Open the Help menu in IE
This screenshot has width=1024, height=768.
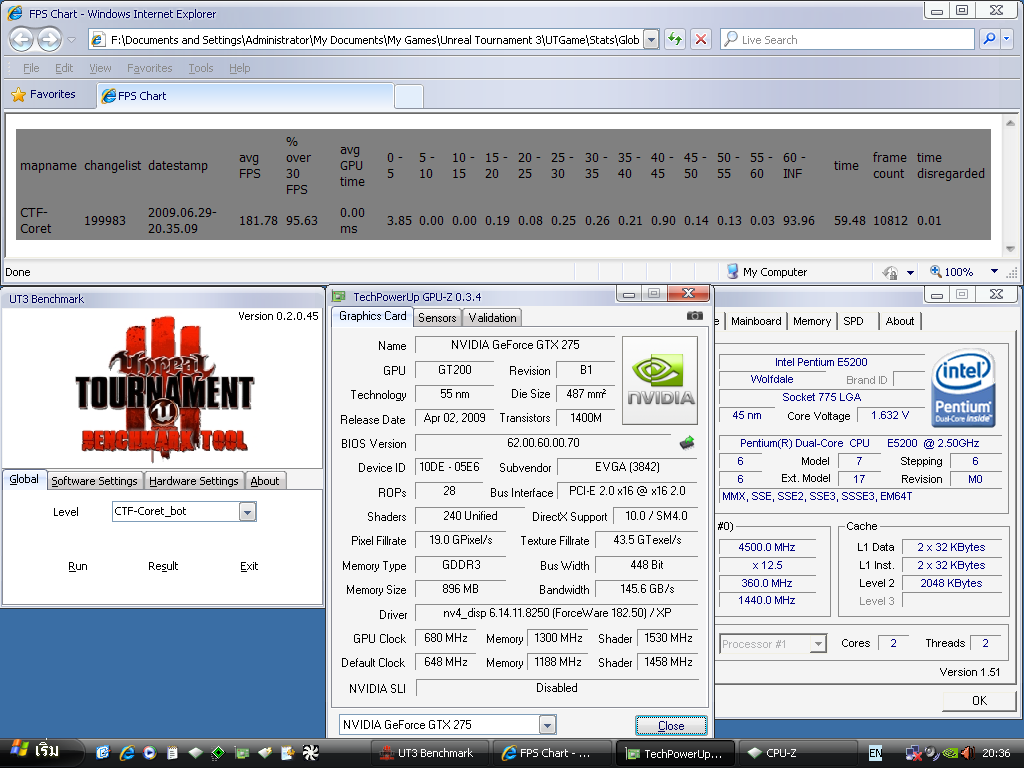coord(240,68)
